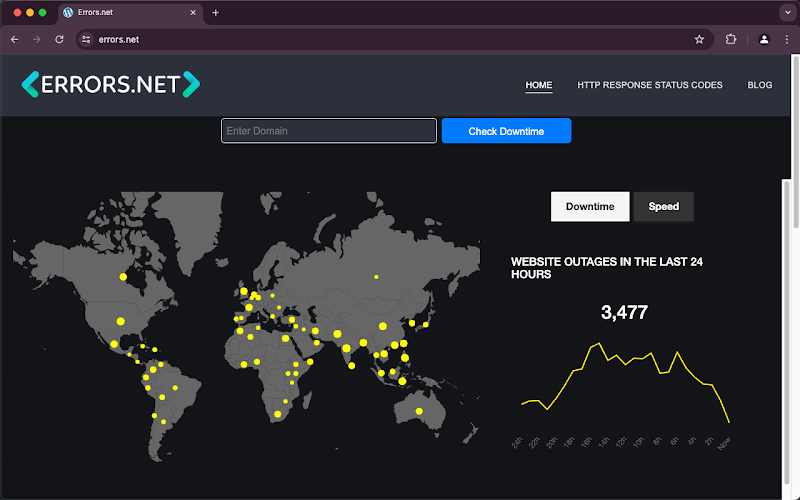Click the browser forward arrow

pyautogui.click(x=37, y=39)
